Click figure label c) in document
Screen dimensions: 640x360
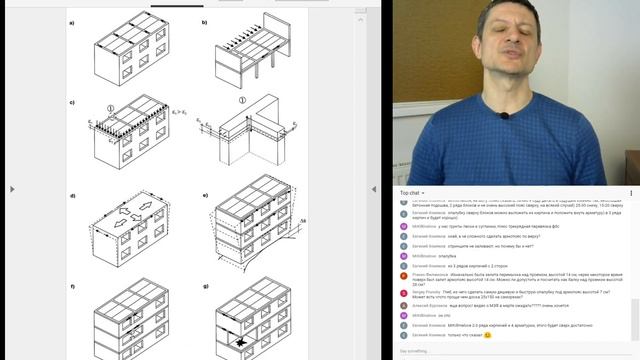pos(72,103)
